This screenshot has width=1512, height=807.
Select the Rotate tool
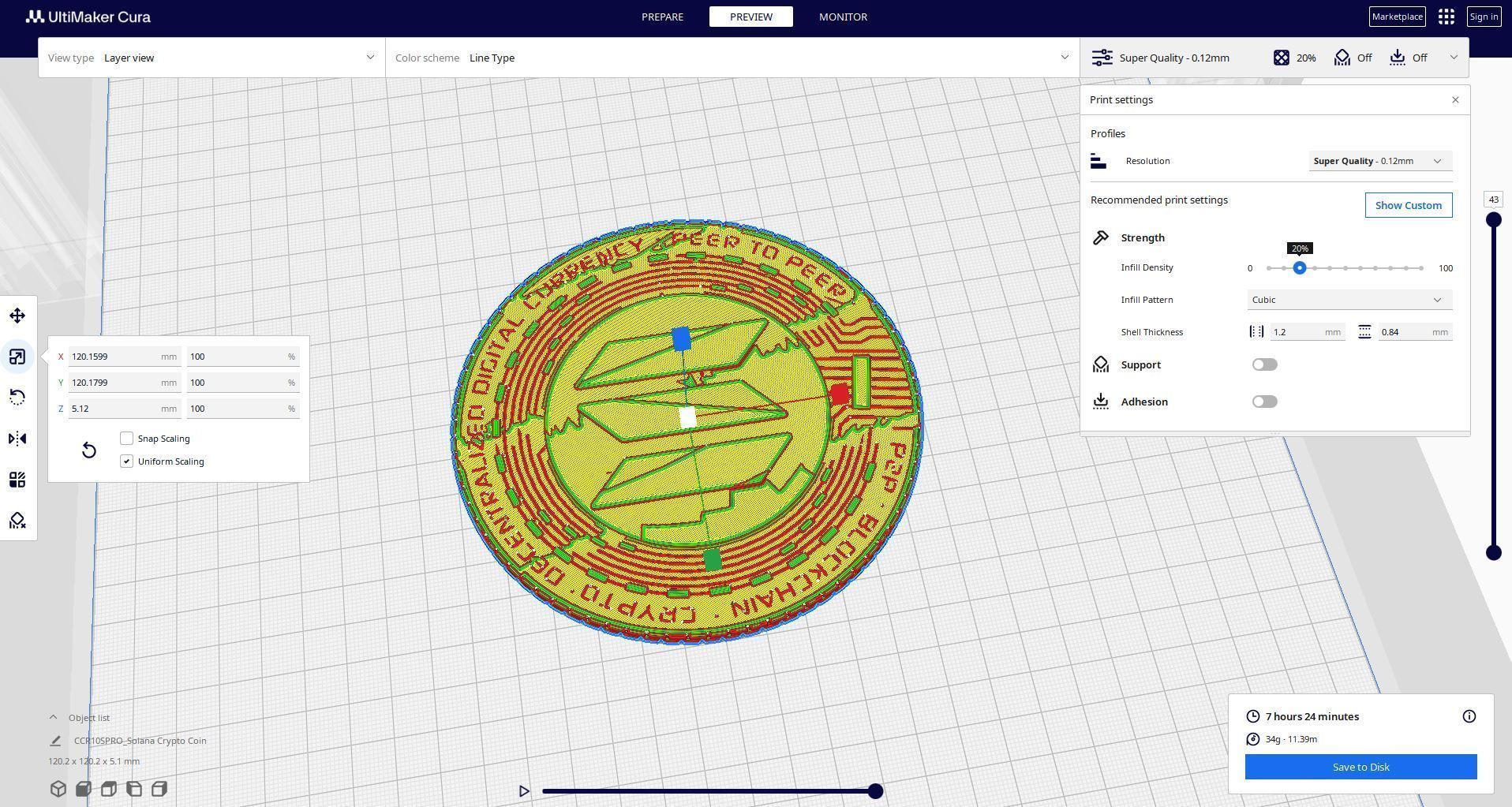coord(17,397)
